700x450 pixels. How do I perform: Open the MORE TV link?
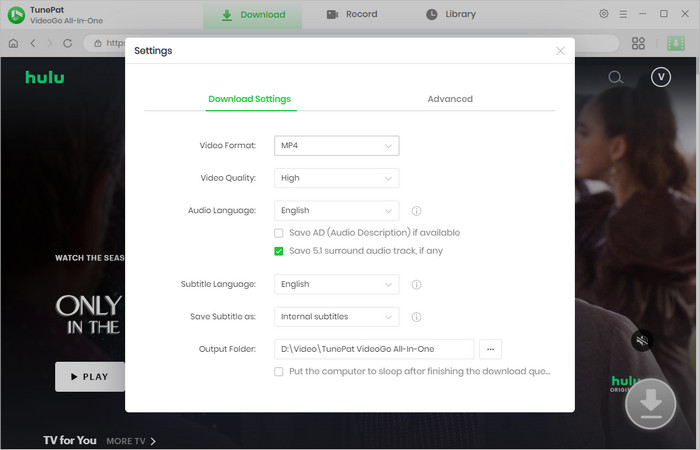point(131,441)
